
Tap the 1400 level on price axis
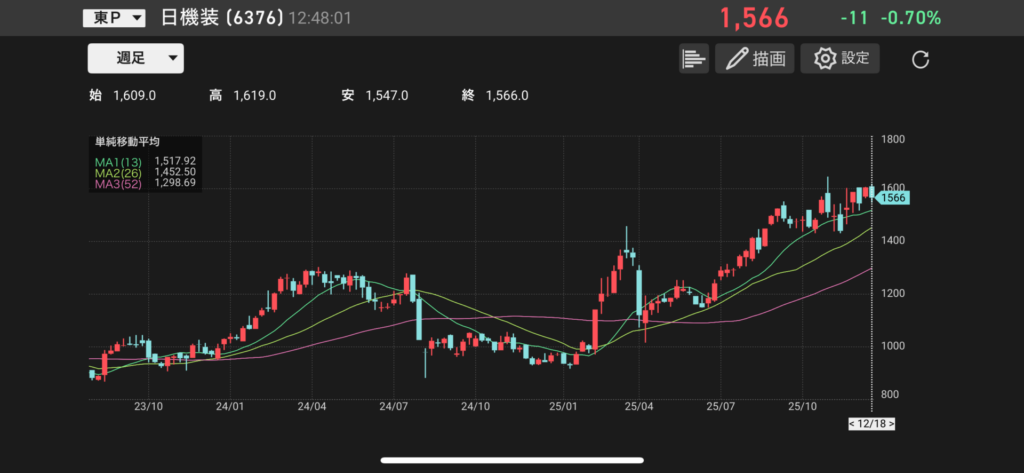pyautogui.click(x=893, y=241)
